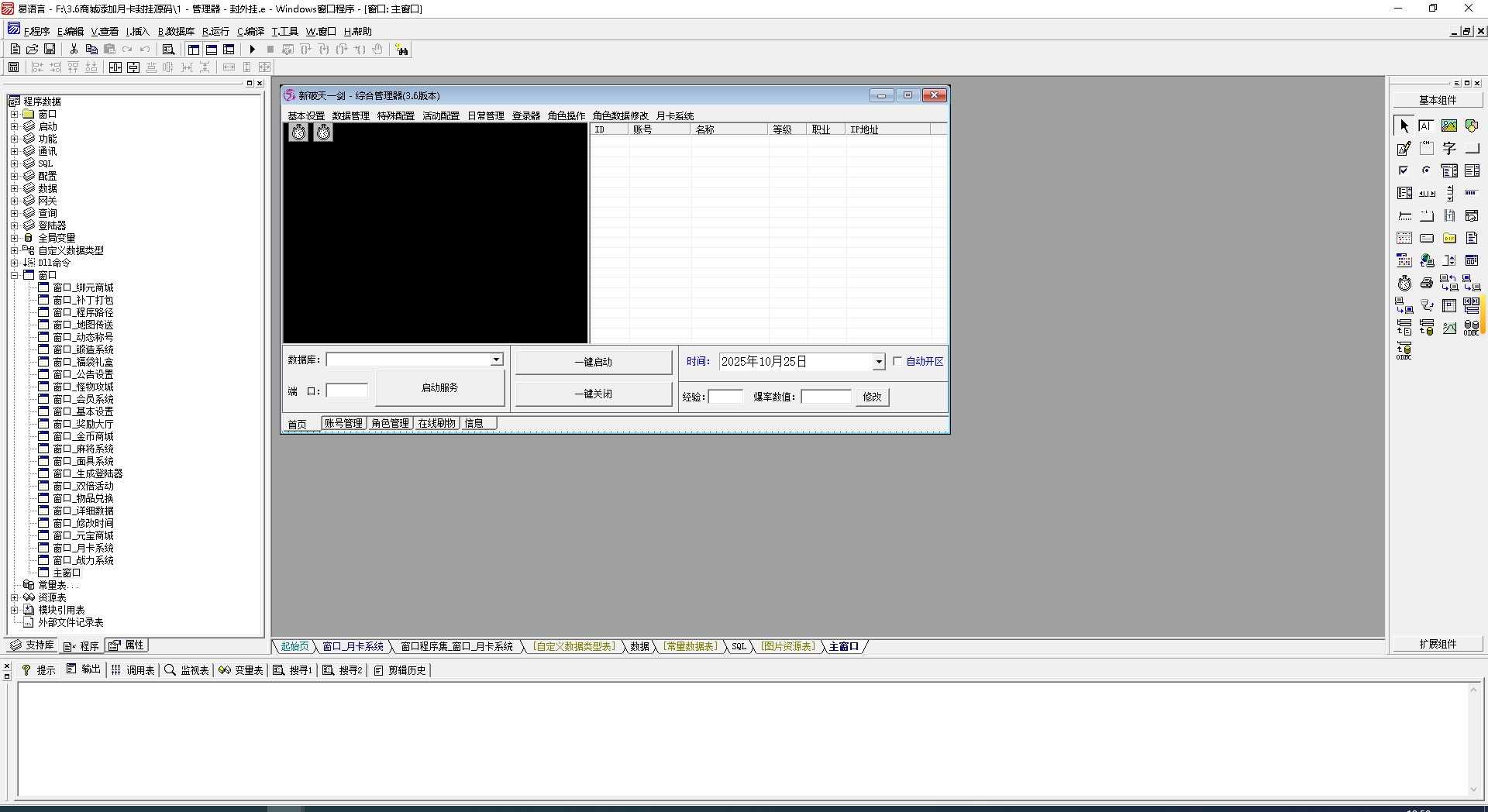Select the stopwatch timer component in palette
Image resolution: width=1488 pixels, height=812 pixels.
(x=1404, y=284)
